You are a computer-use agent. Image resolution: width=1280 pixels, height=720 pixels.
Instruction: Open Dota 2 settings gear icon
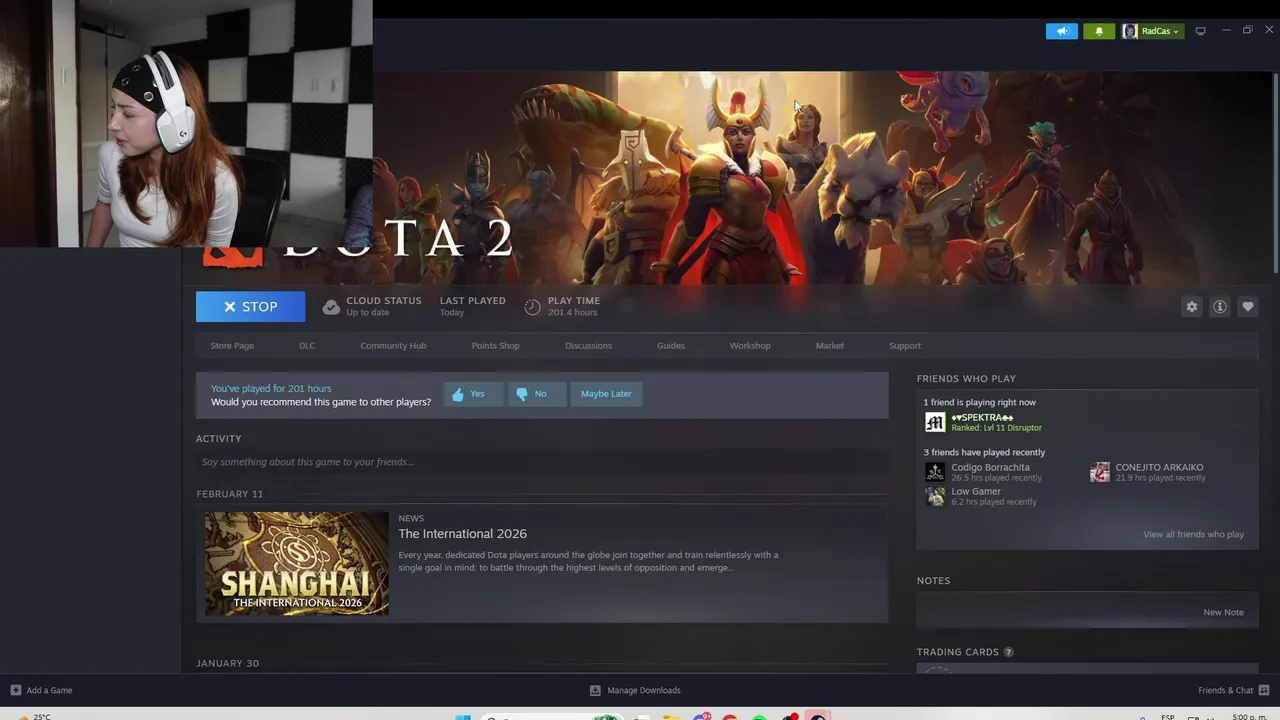(x=1191, y=307)
